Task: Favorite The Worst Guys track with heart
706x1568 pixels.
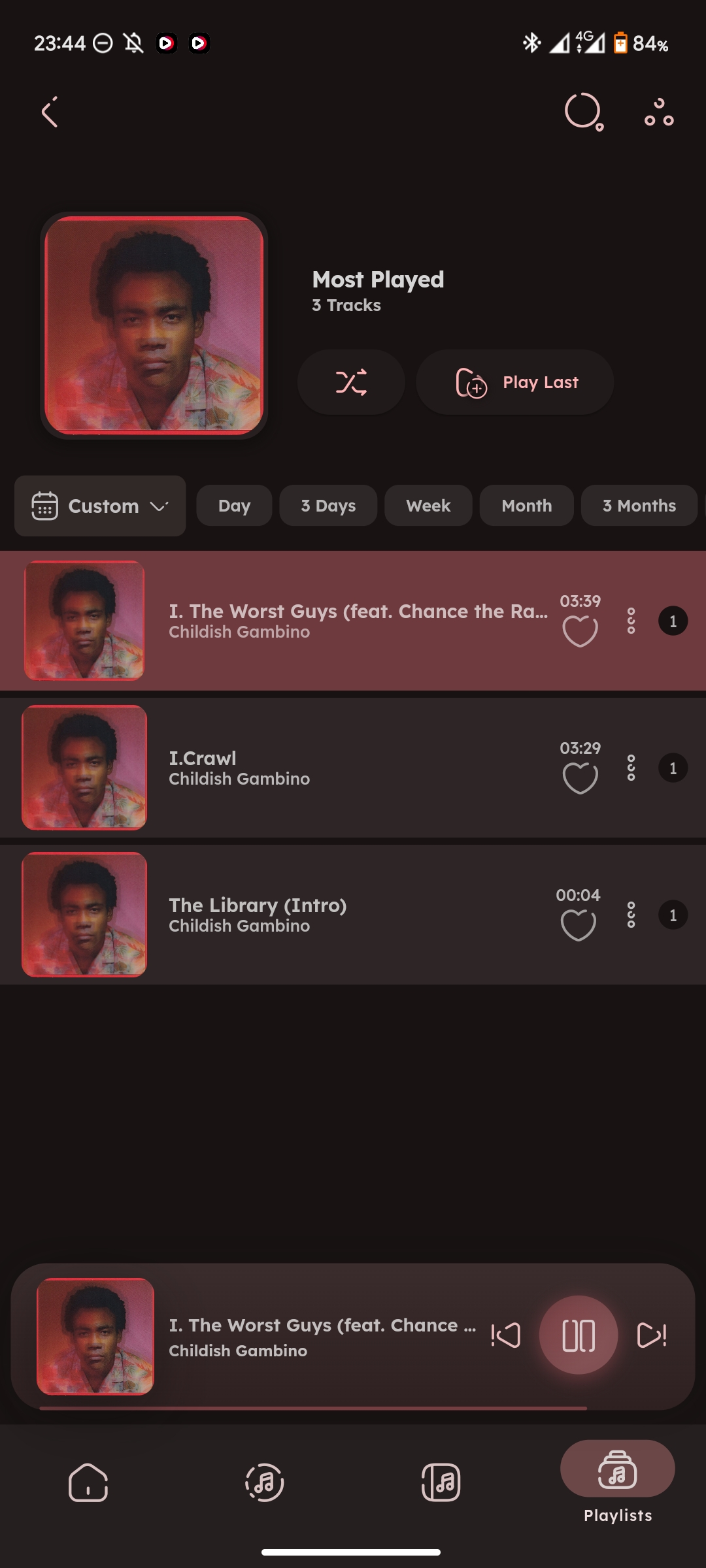Action: pyautogui.click(x=580, y=631)
